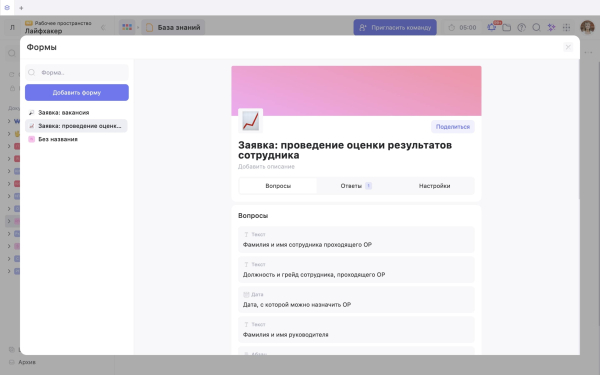The image size is (600, 375).
Task: Select form Без названия
Action: [76, 139]
